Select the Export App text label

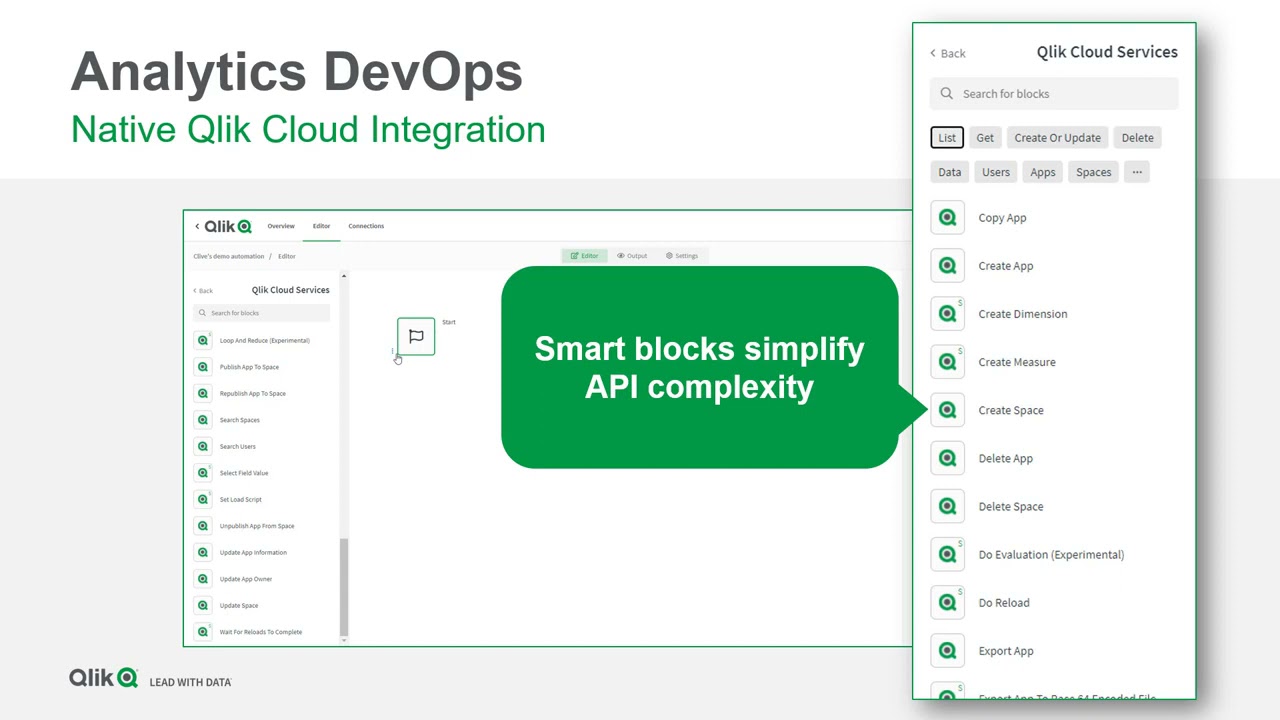pyautogui.click(x=1006, y=650)
